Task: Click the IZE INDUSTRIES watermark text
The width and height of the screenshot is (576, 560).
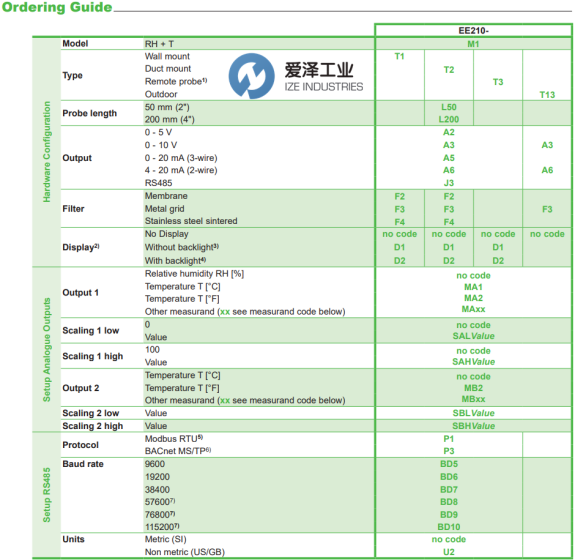Action: point(324,87)
